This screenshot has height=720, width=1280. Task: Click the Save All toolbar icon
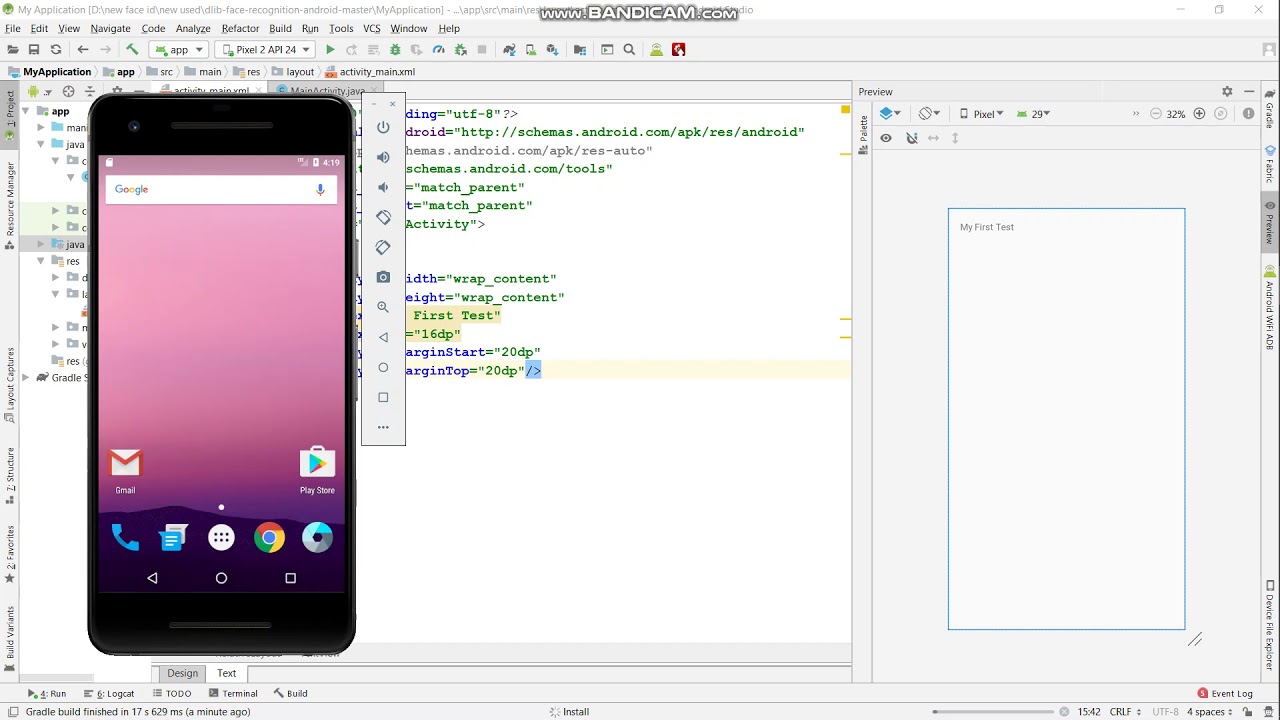(x=34, y=49)
